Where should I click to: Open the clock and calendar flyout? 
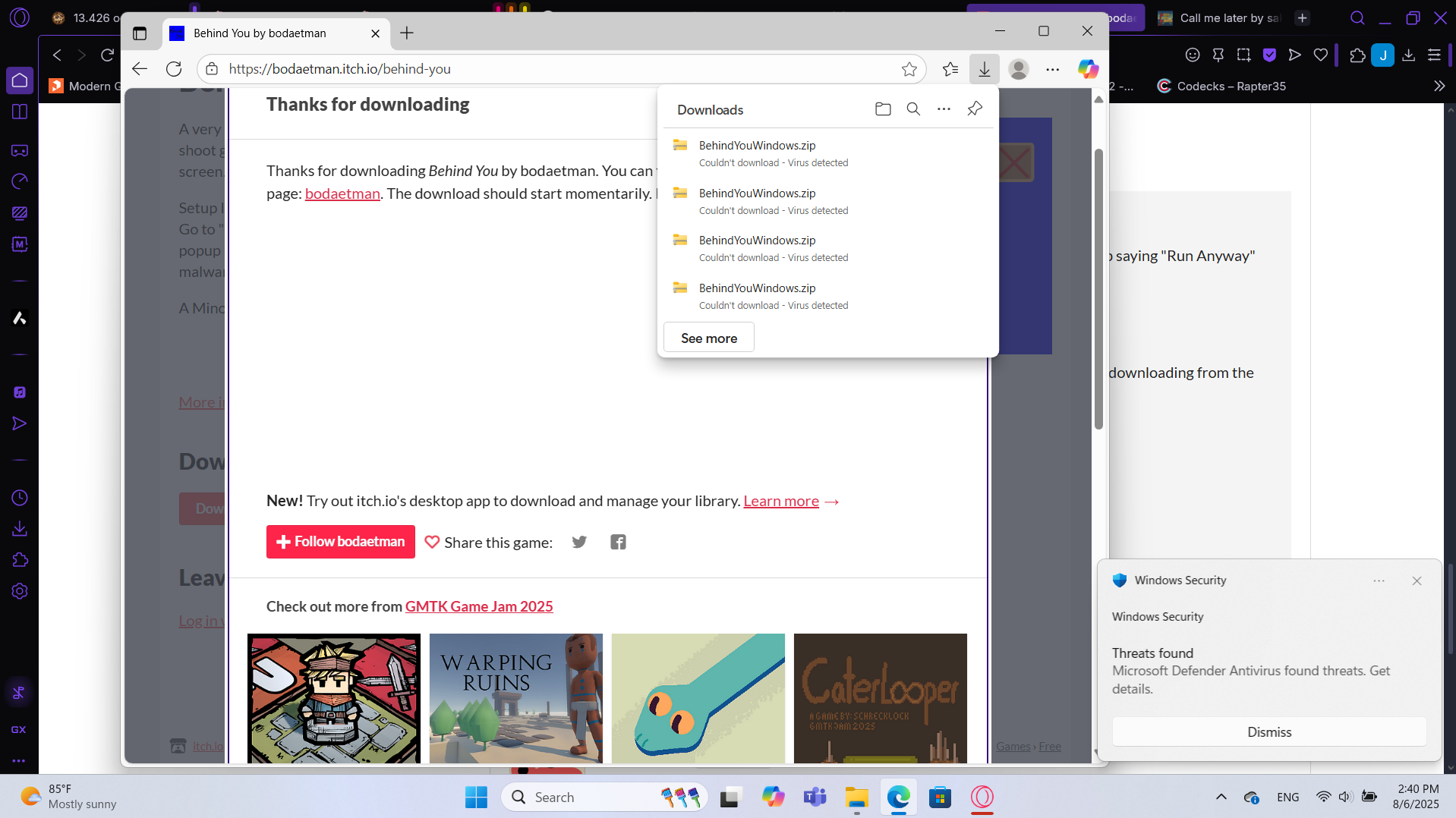(1416, 797)
